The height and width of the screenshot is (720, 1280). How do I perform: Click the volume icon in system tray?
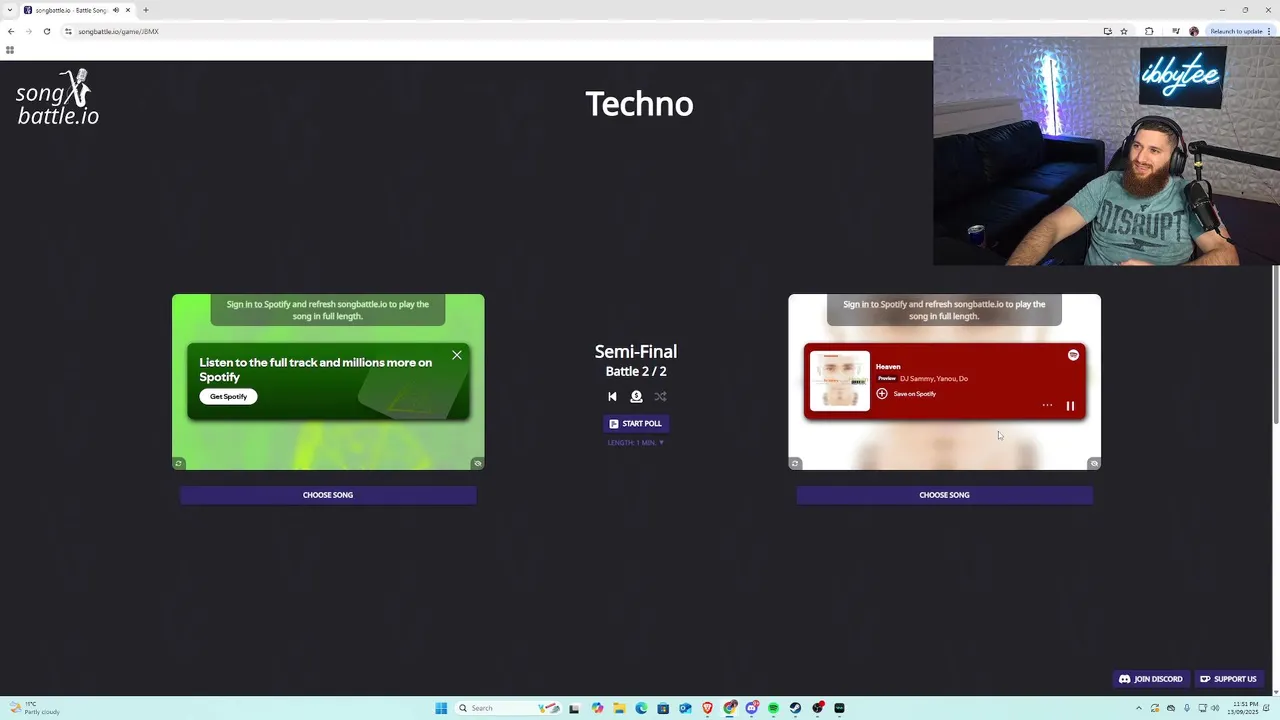click(1215, 708)
